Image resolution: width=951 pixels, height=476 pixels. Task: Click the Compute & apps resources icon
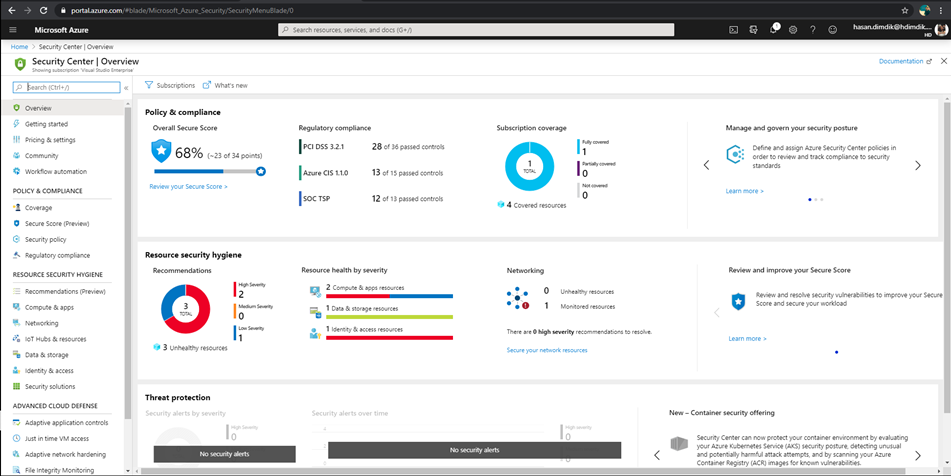point(315,291)
